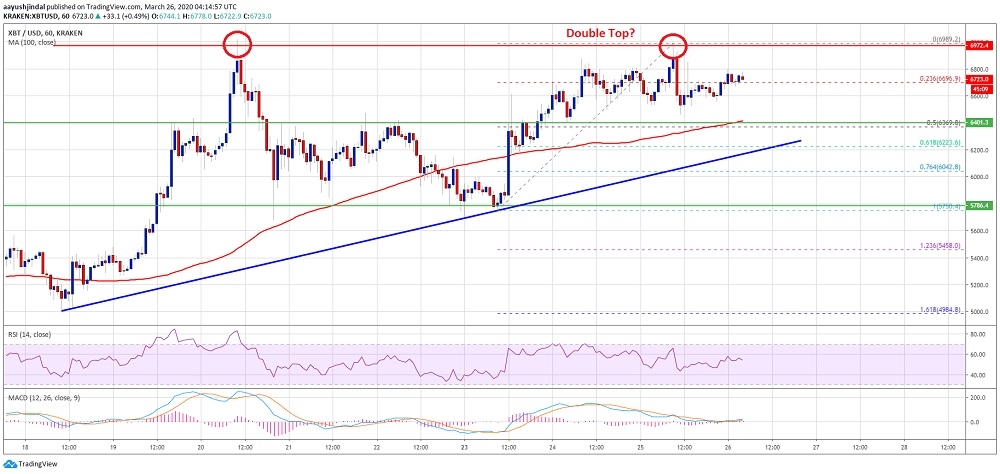Click date 18 on the time axis
The height and width of the screenshot is (474, 1000).
click(x=25, y=447)
